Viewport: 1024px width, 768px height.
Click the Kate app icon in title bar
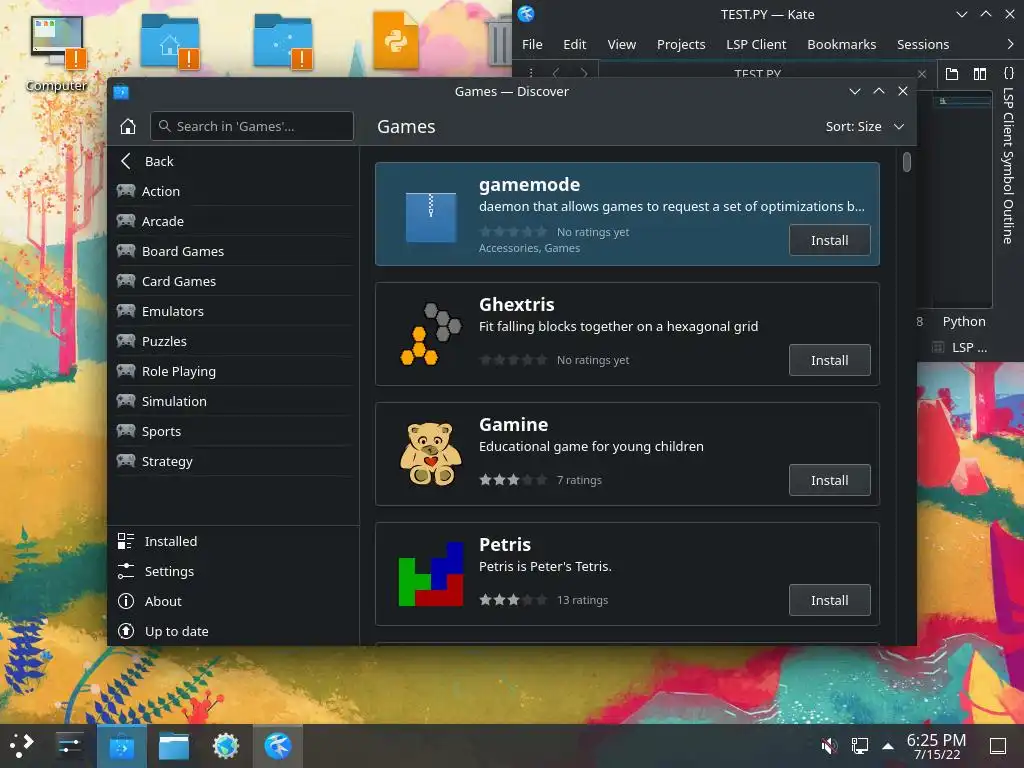(x=526, y=14)
